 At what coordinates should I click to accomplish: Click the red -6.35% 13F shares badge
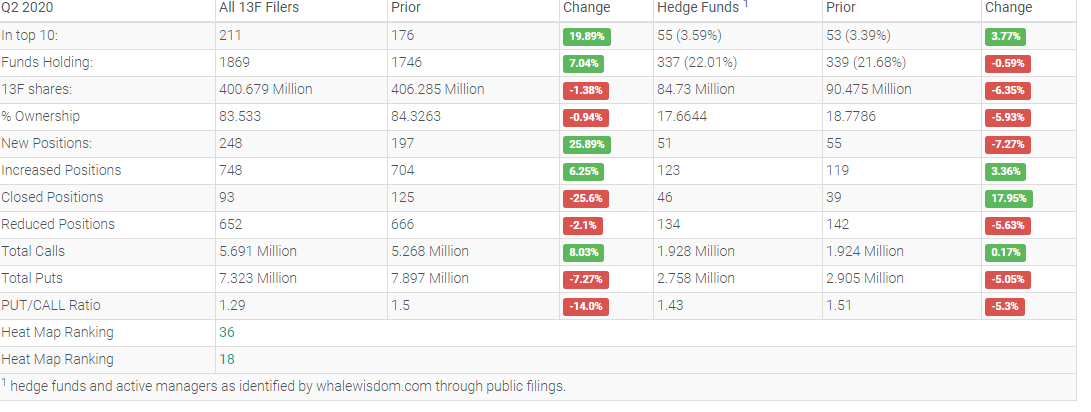(1008, 90)
